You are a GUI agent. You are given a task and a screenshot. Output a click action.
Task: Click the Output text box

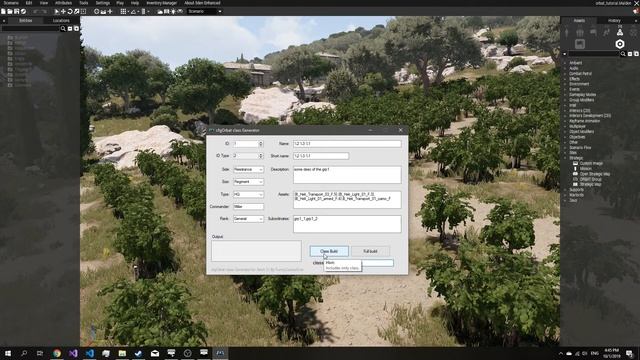pos(256,251)
